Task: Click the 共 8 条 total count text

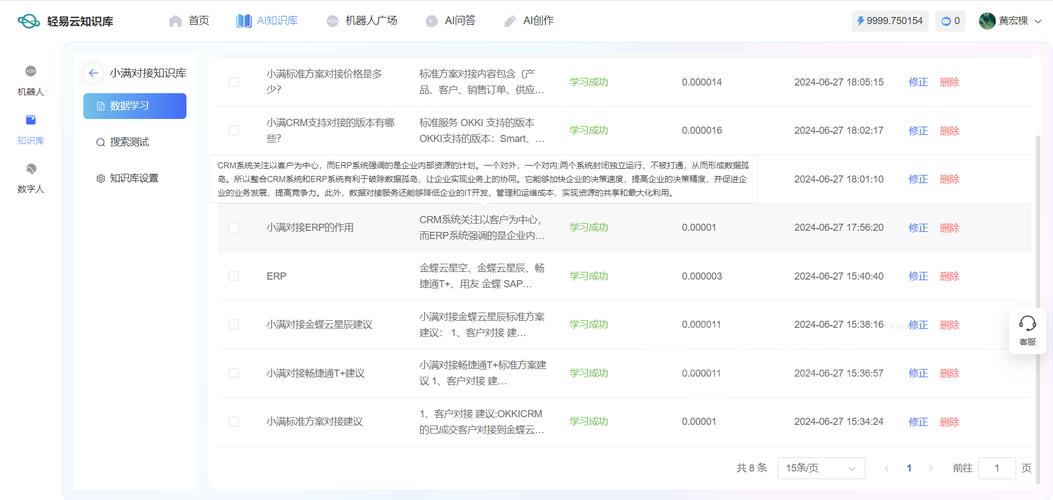Action: [x=751, y=468]
